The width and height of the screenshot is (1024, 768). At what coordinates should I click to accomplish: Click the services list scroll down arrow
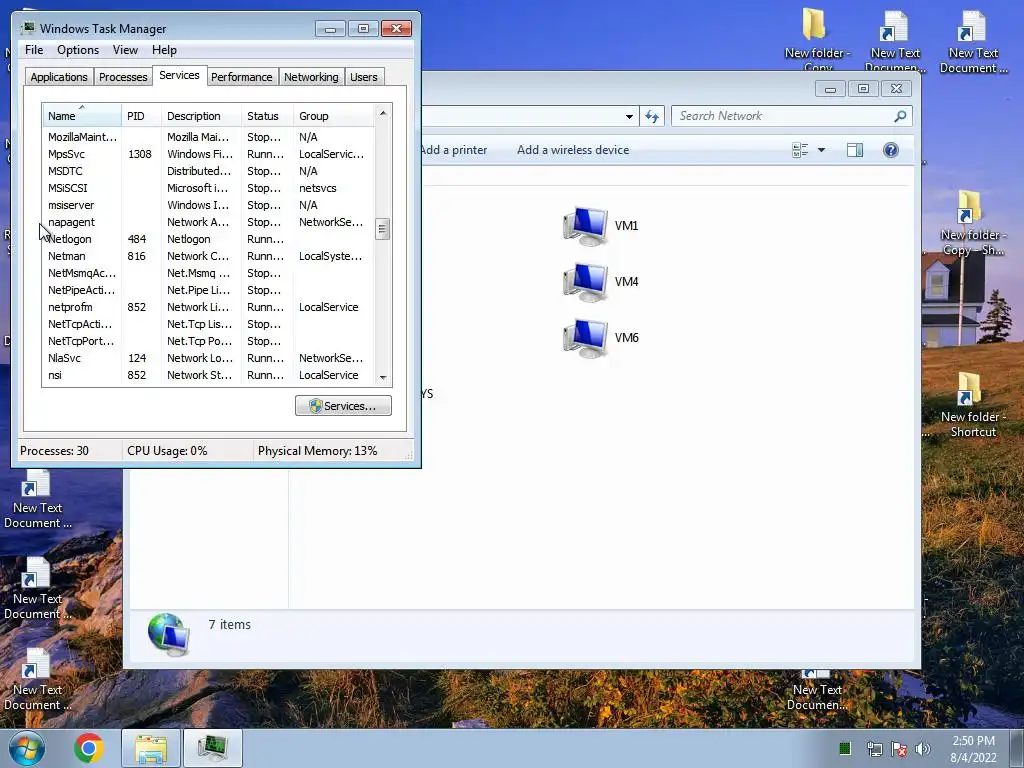[383, 377]
